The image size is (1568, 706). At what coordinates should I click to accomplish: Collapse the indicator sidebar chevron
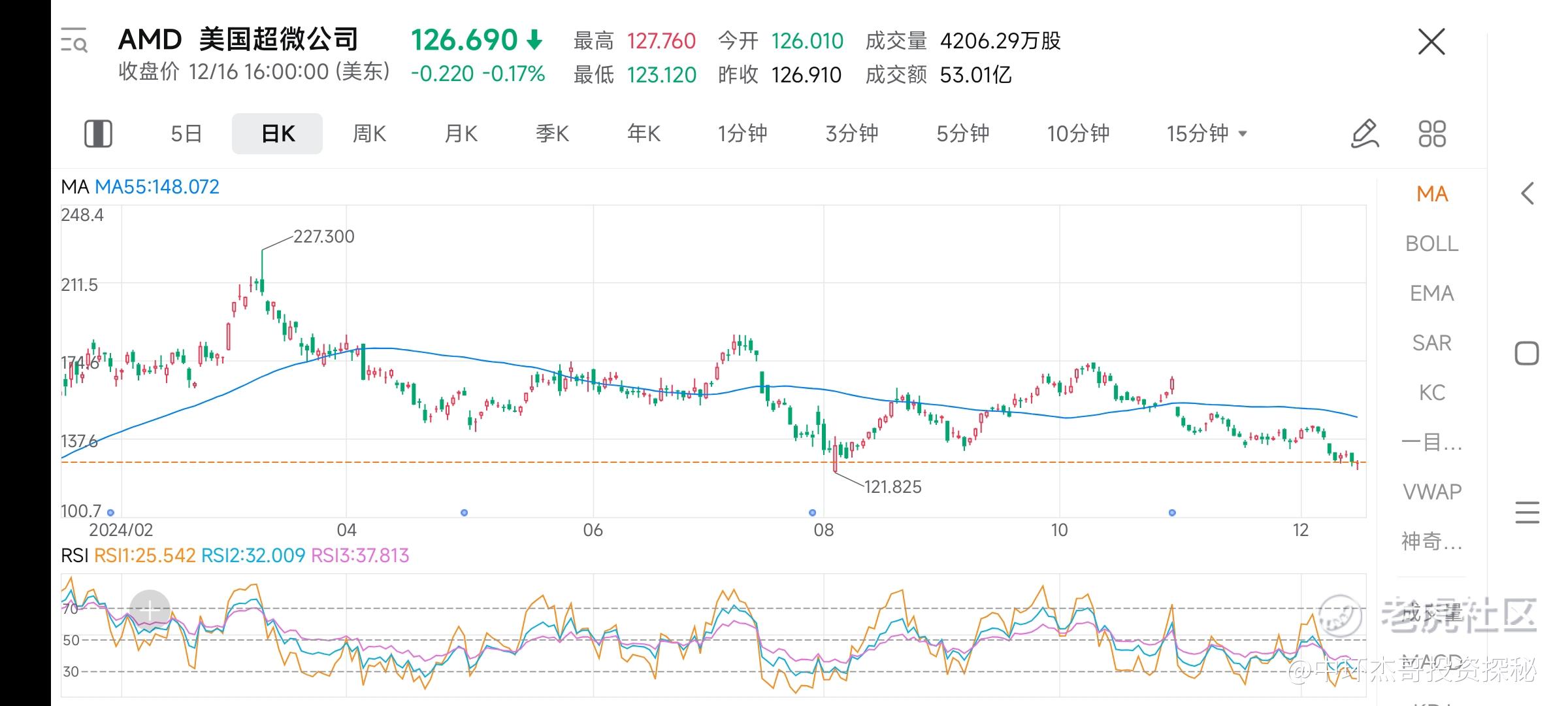[1527, 193]
